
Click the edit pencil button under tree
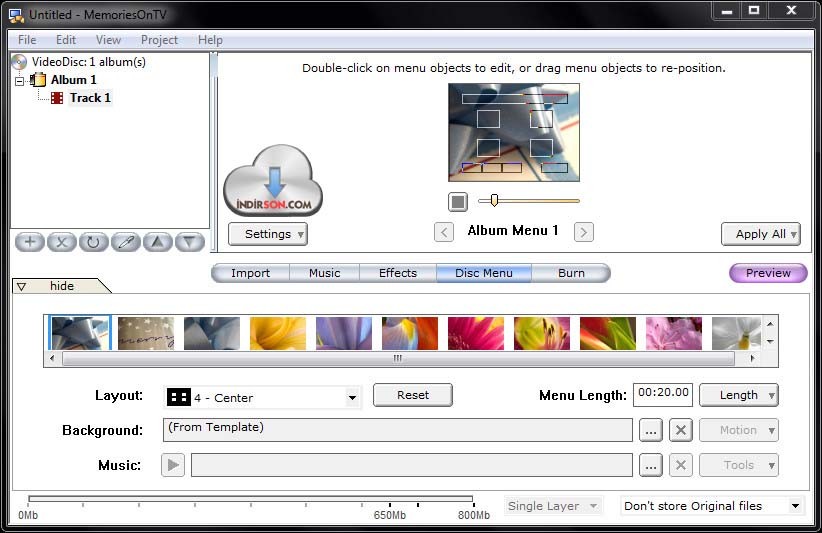point(126,242)
